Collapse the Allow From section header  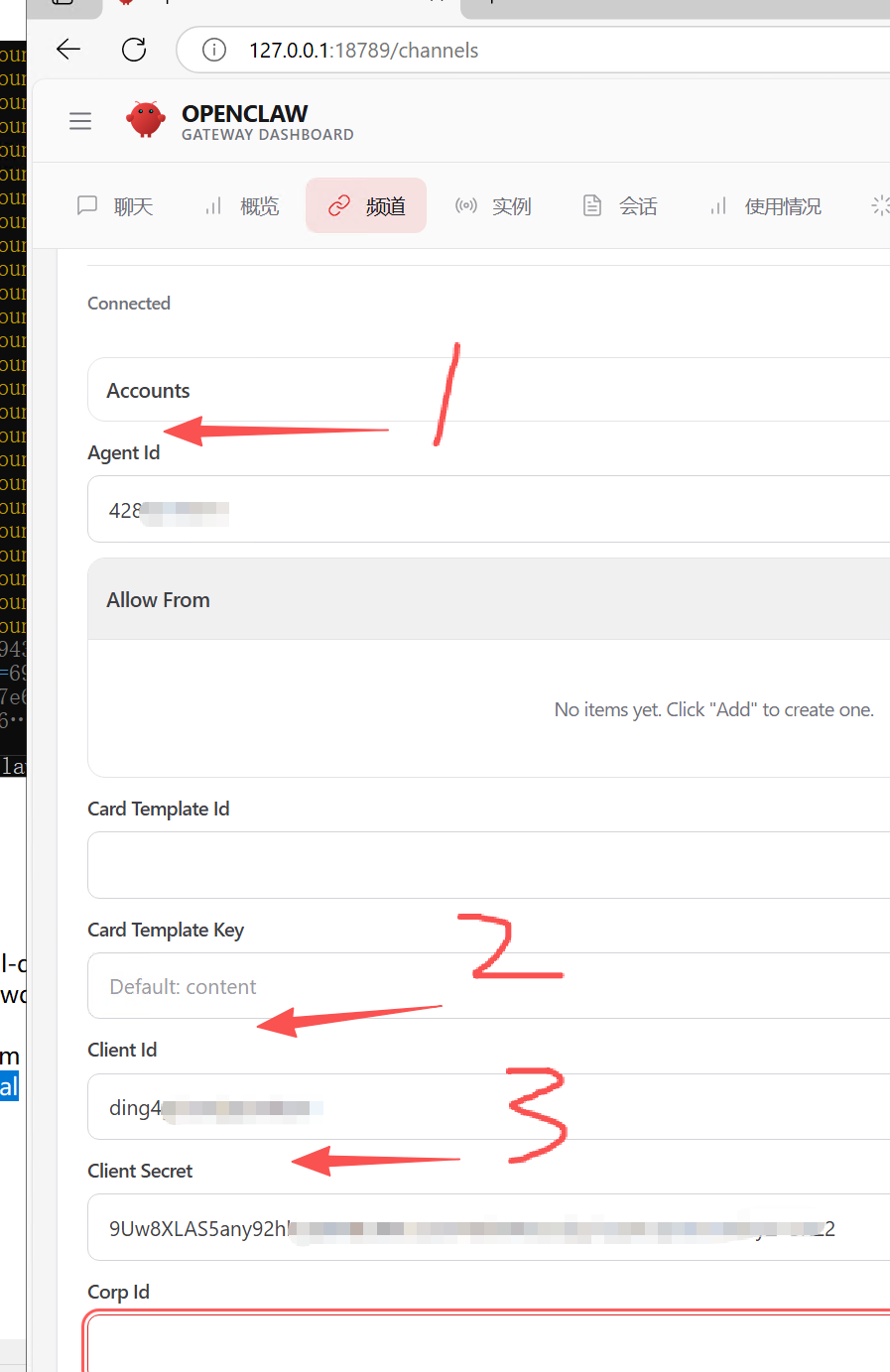(x=489, y=599)
